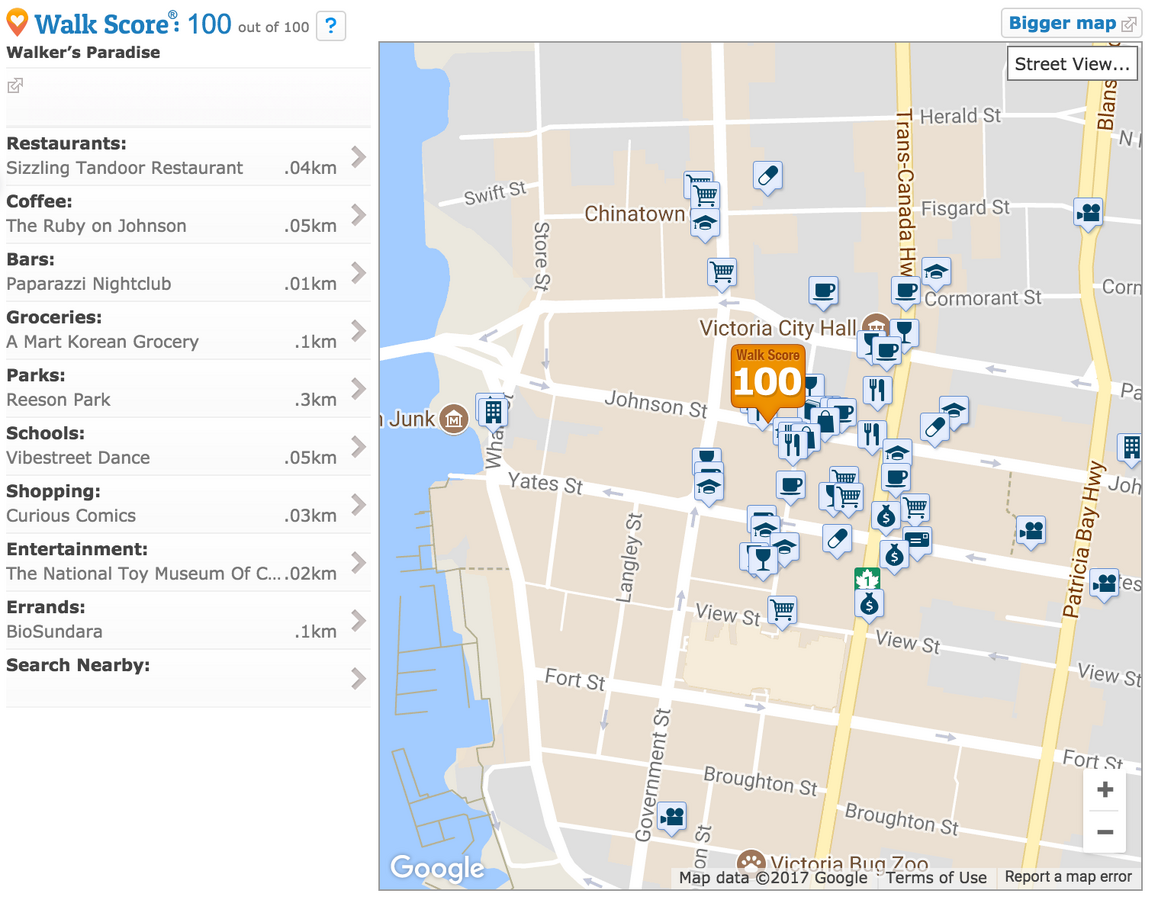Select the graduation cap icon above Cormorant St
1158x900 pixels.
click(936, 272)
